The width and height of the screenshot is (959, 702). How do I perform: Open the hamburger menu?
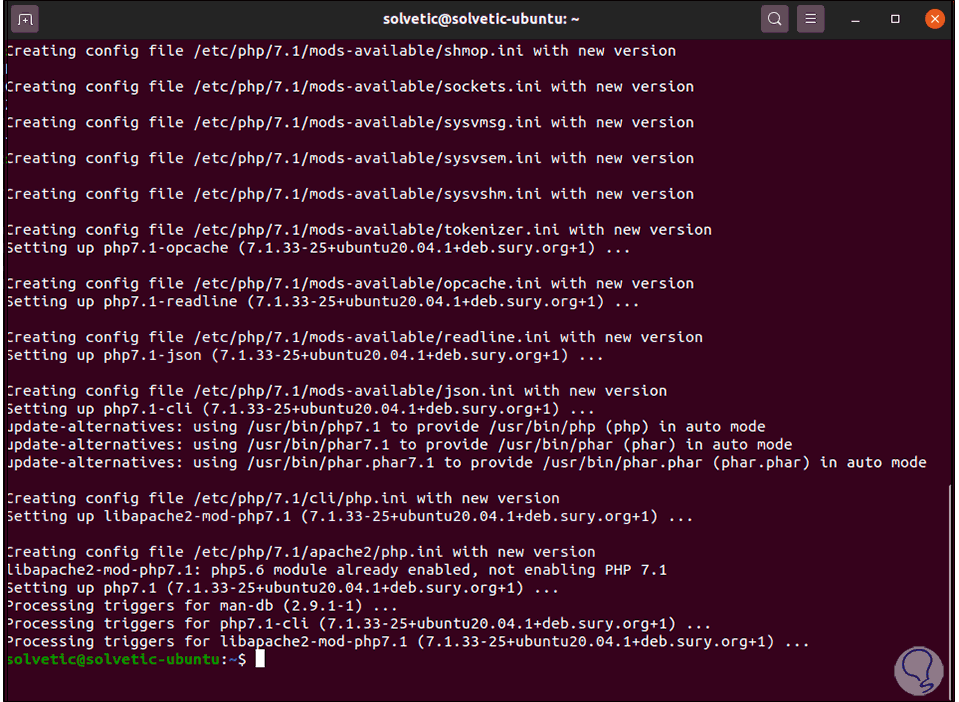pyautogui.click(x=811, y=19)
